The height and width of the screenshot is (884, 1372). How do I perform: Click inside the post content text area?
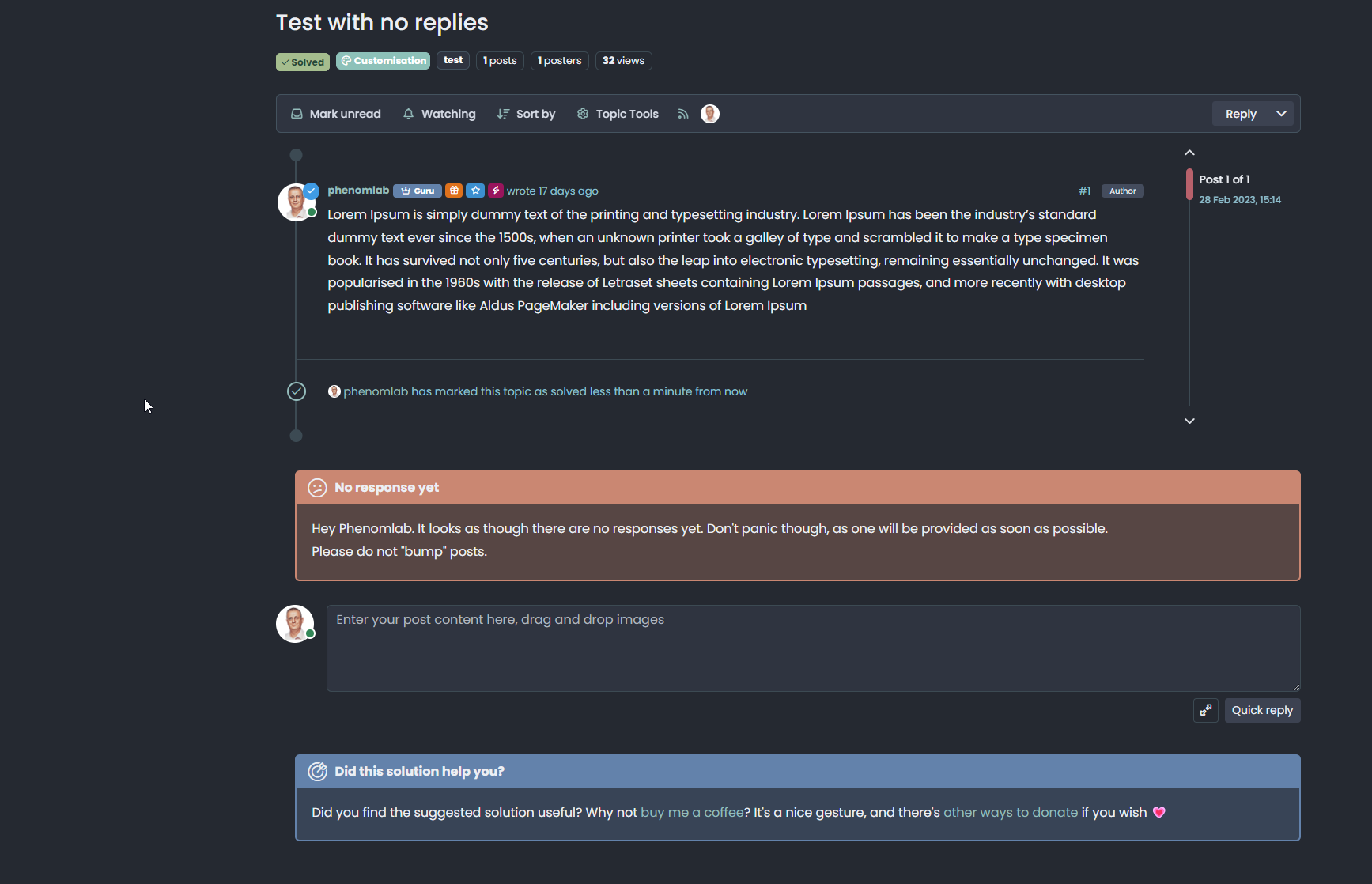(x=812, y=648)
